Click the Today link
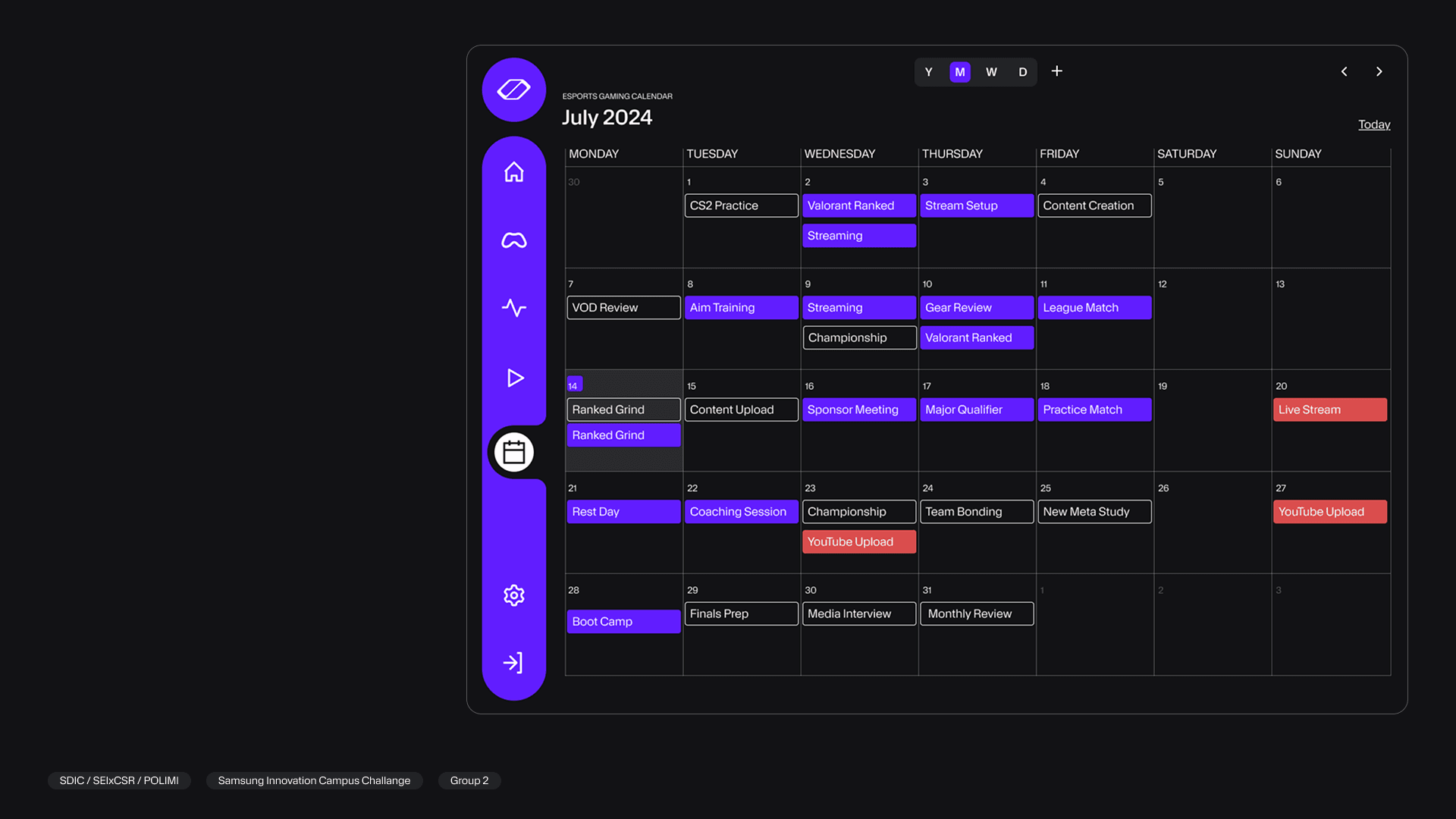 1373,124
